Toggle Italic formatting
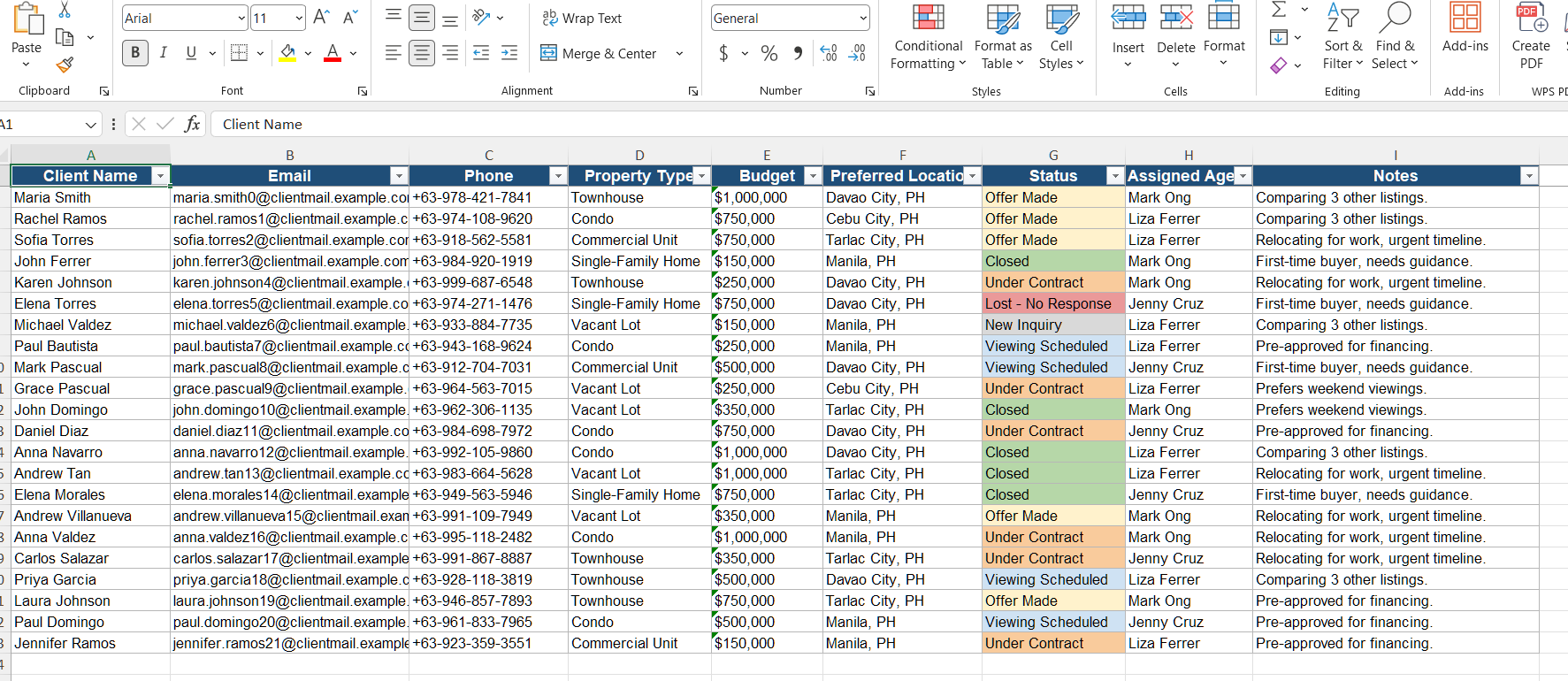Image resolution: width=1568 pixels, height=681 pixels. click(x=164, y=53)
